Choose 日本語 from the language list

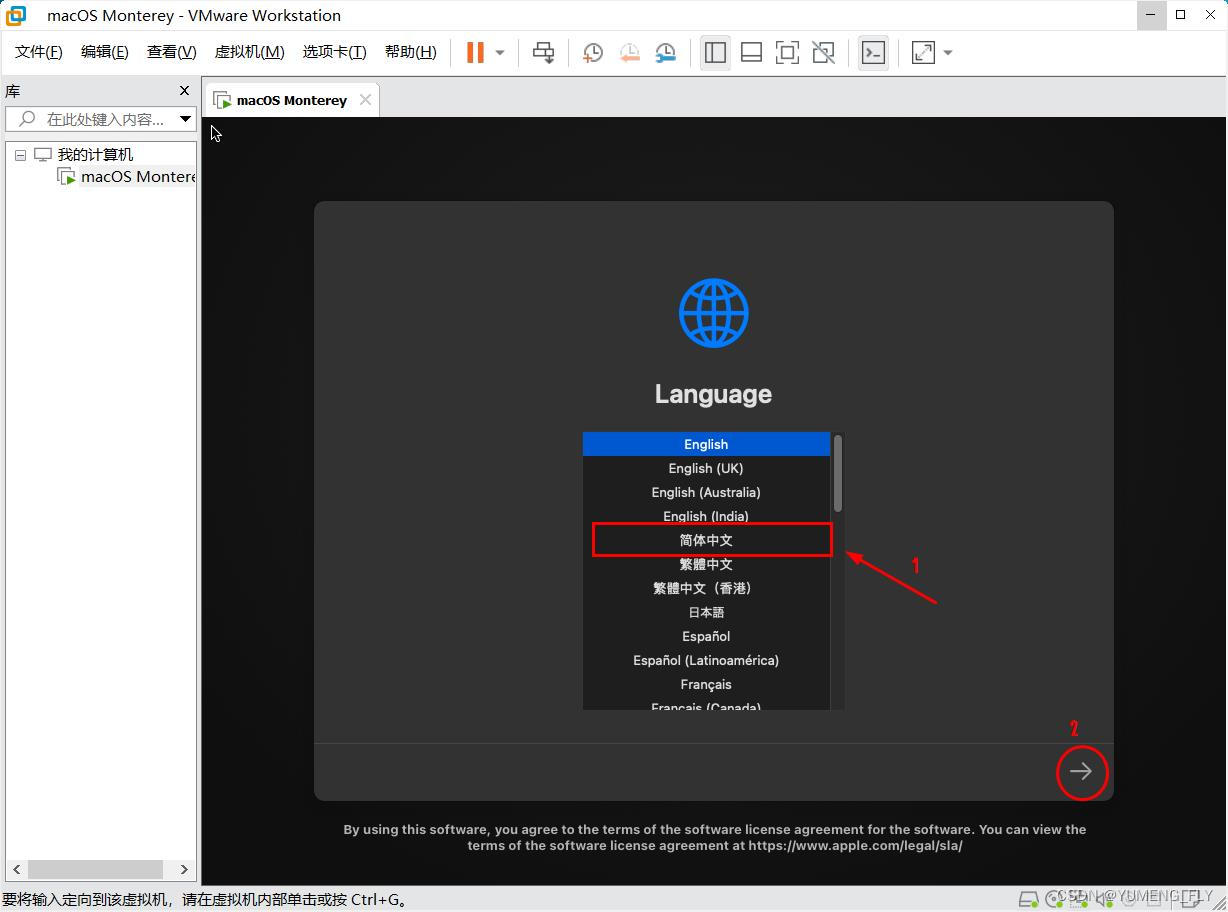click(x=706, y=612)
